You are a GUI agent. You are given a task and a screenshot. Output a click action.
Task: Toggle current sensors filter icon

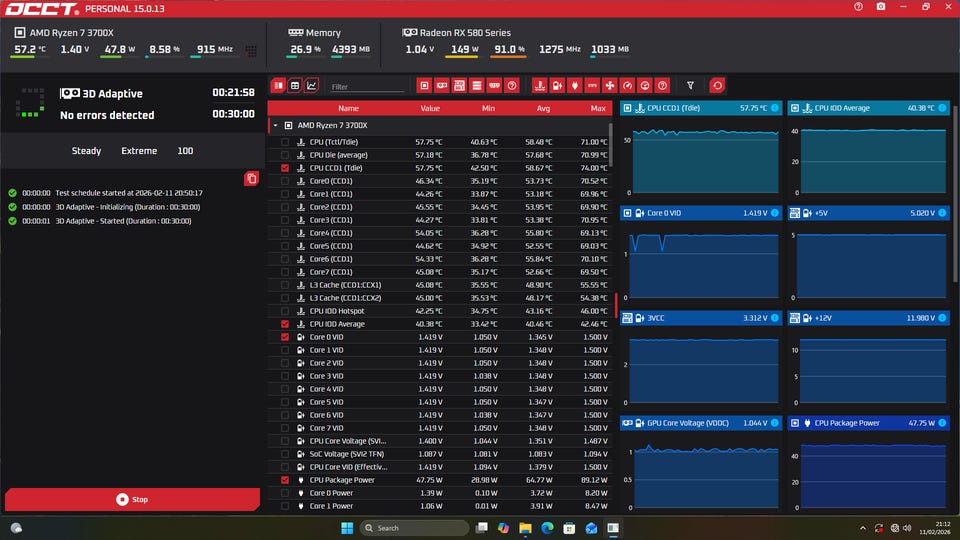pyautogui.click(x=592, y=86)
